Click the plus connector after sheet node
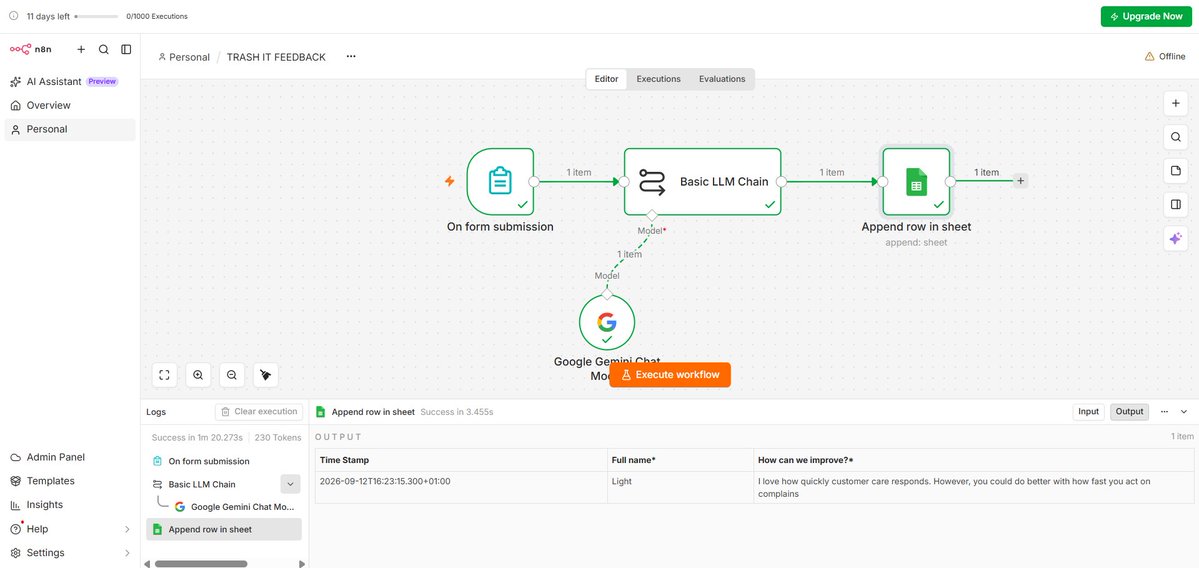 1020,181
